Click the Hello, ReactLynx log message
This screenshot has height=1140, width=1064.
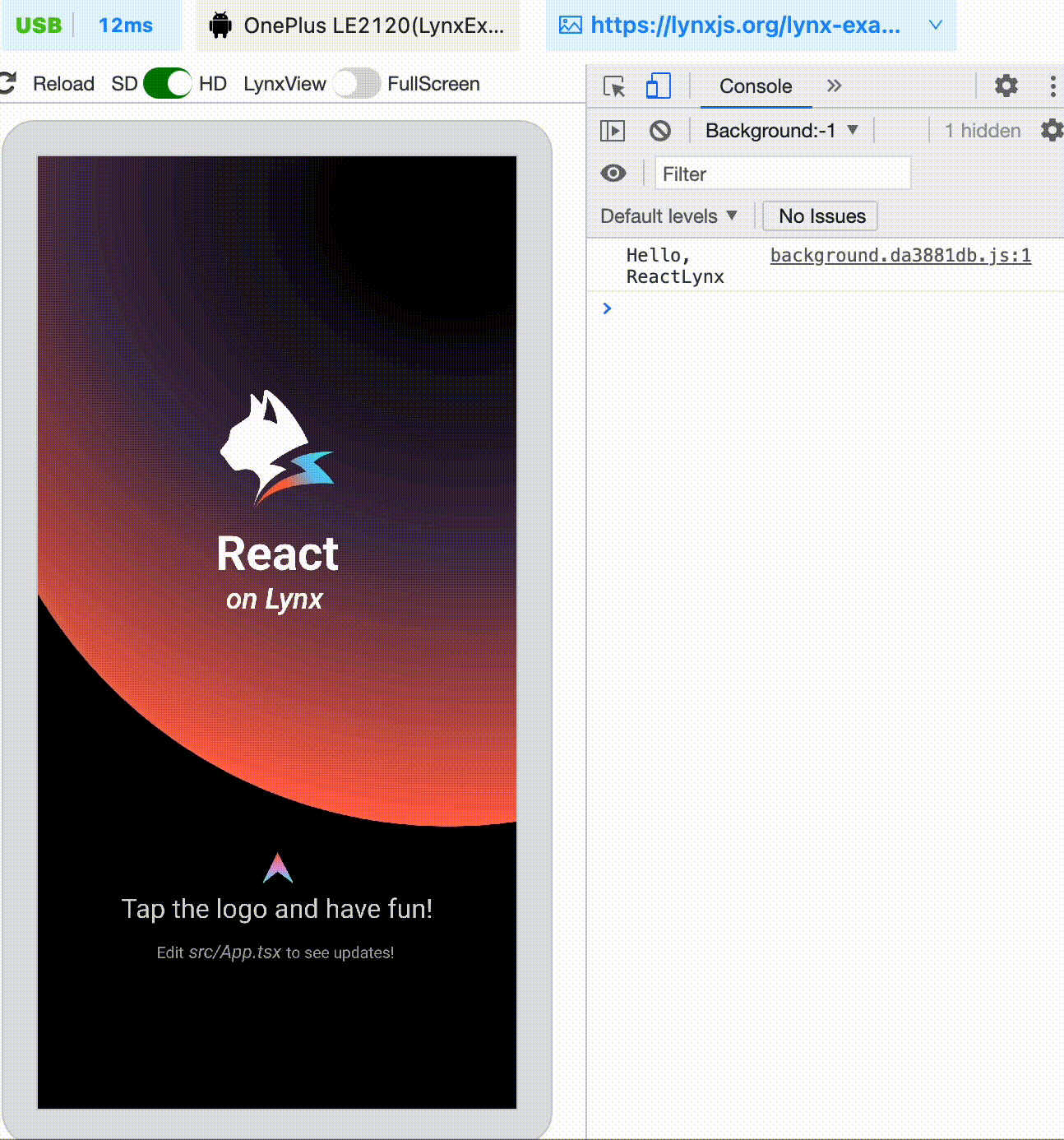click(675, 266)
